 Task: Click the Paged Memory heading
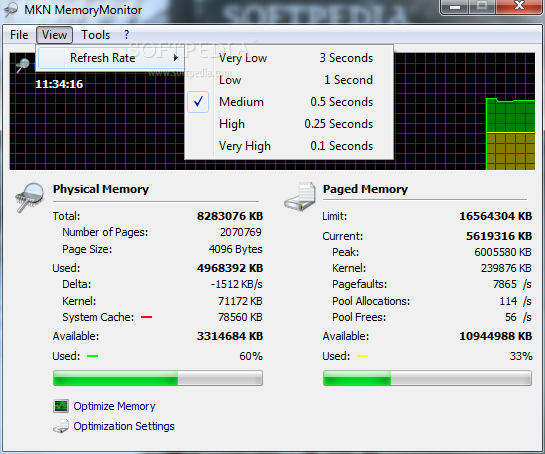pyautogui.click(x=365, y=189)
